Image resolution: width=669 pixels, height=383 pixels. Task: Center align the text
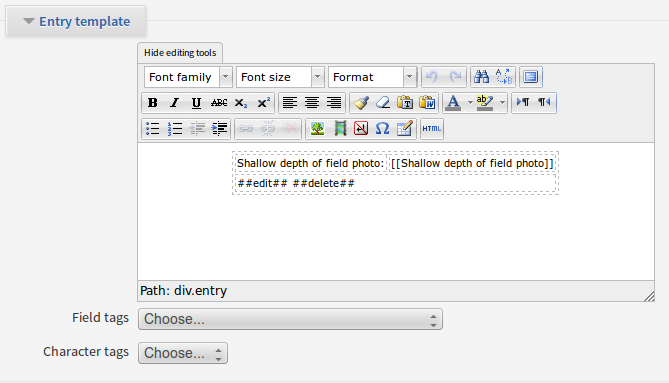coord(312,103)
